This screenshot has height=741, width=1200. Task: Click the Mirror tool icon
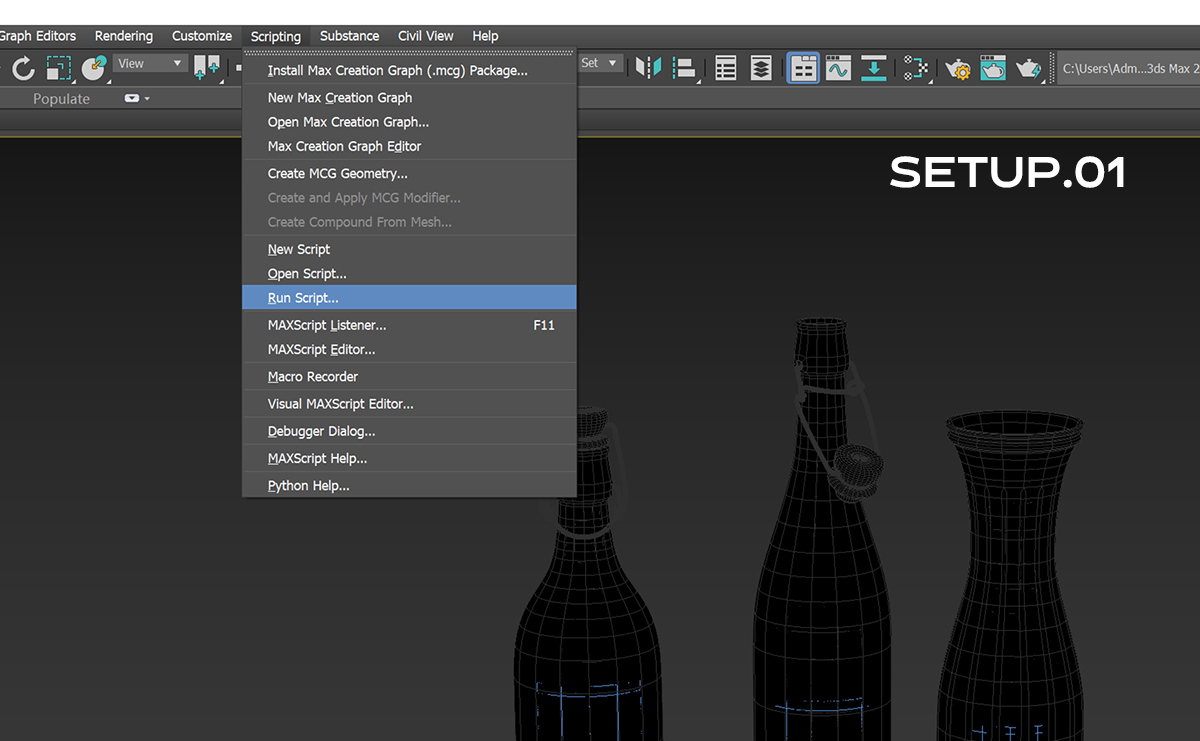[x=649, y=68]
